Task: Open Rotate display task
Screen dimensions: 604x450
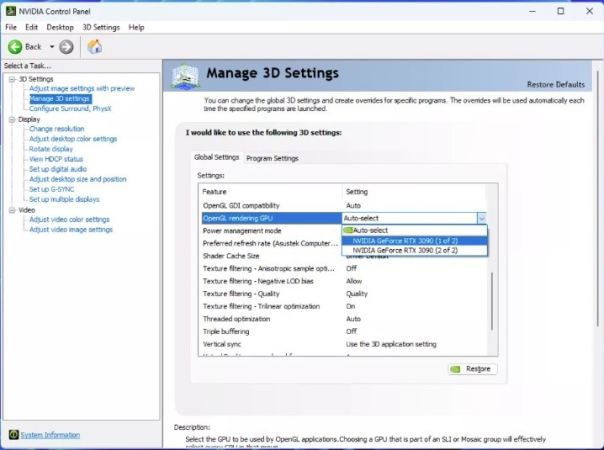Action: click(51, 149)
